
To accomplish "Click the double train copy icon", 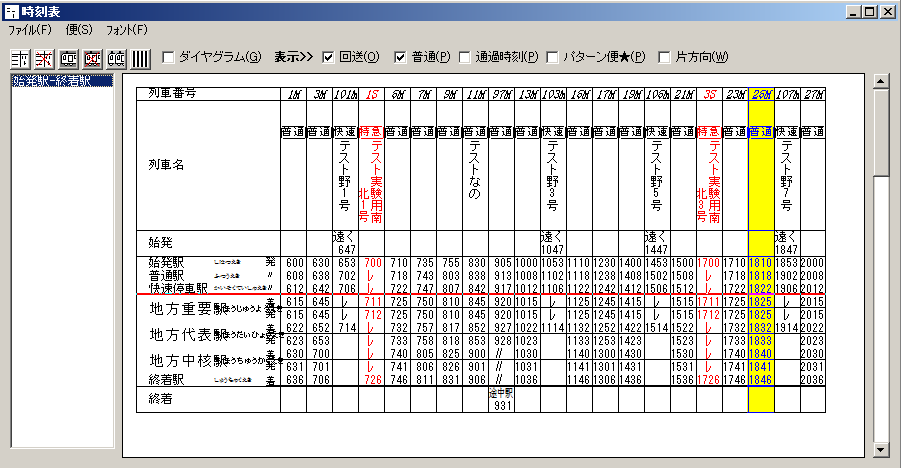I will pos(117,56).
